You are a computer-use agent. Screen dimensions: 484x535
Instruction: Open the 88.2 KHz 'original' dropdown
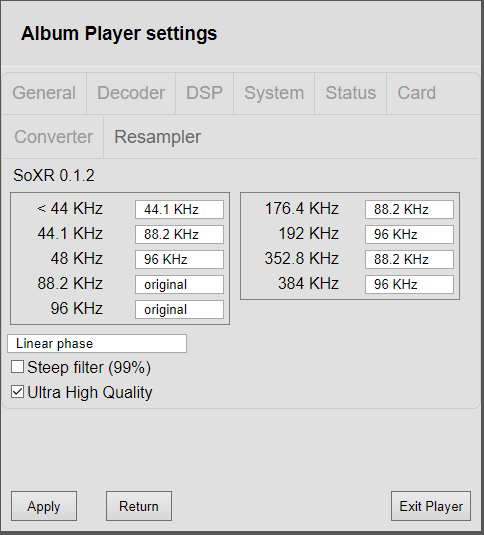(179, 284)
